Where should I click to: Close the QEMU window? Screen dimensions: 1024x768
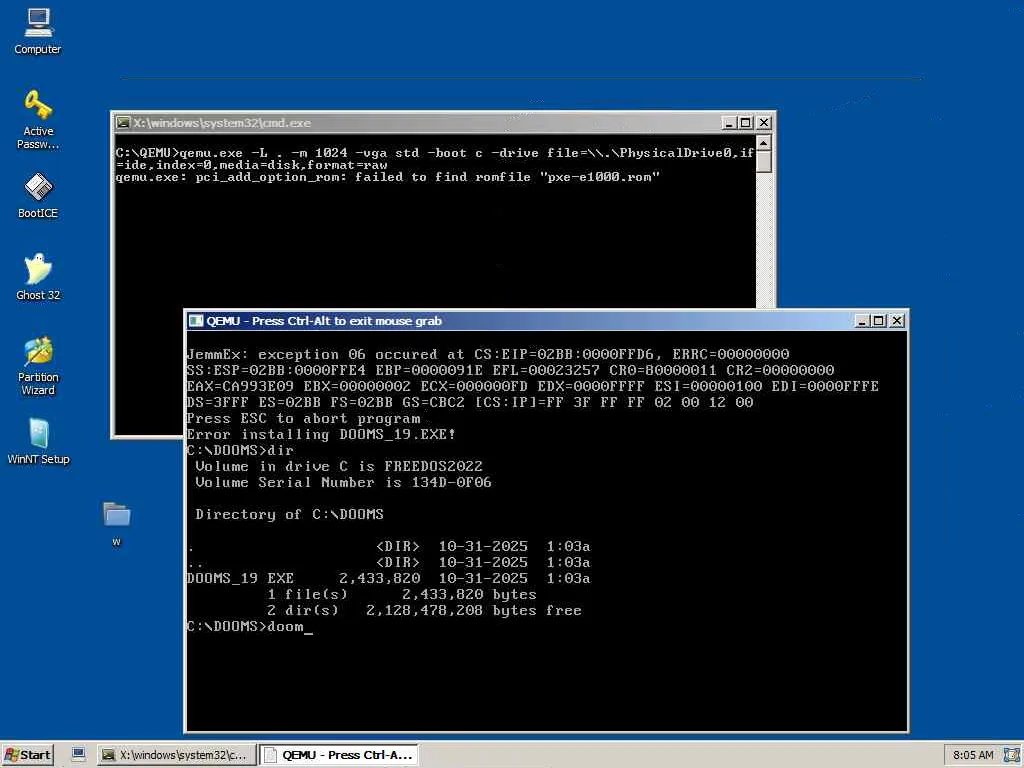pyautogui.click(x=897, y=321)
